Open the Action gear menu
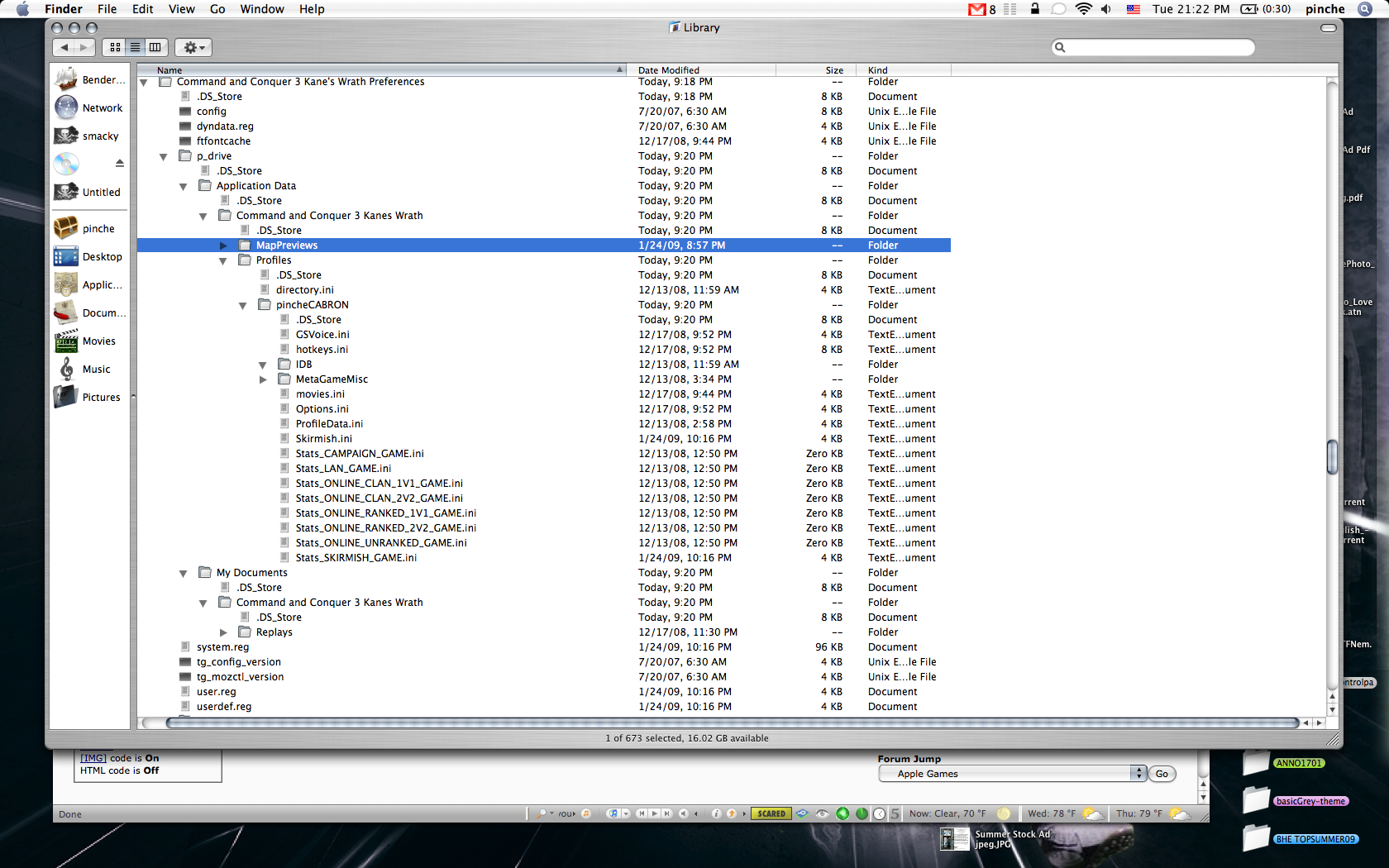This screenshot has width=1389, height=868. point(193,47)
